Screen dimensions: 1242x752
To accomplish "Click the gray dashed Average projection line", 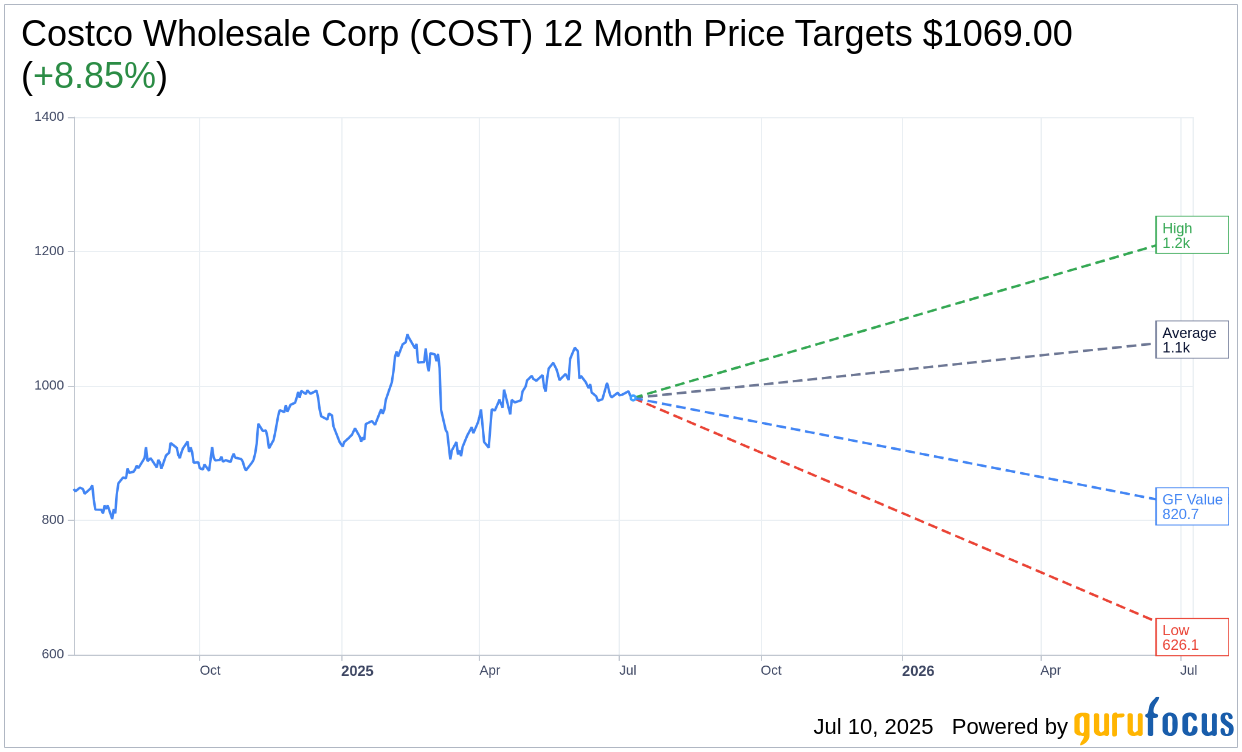I will [x=900, y=371].
